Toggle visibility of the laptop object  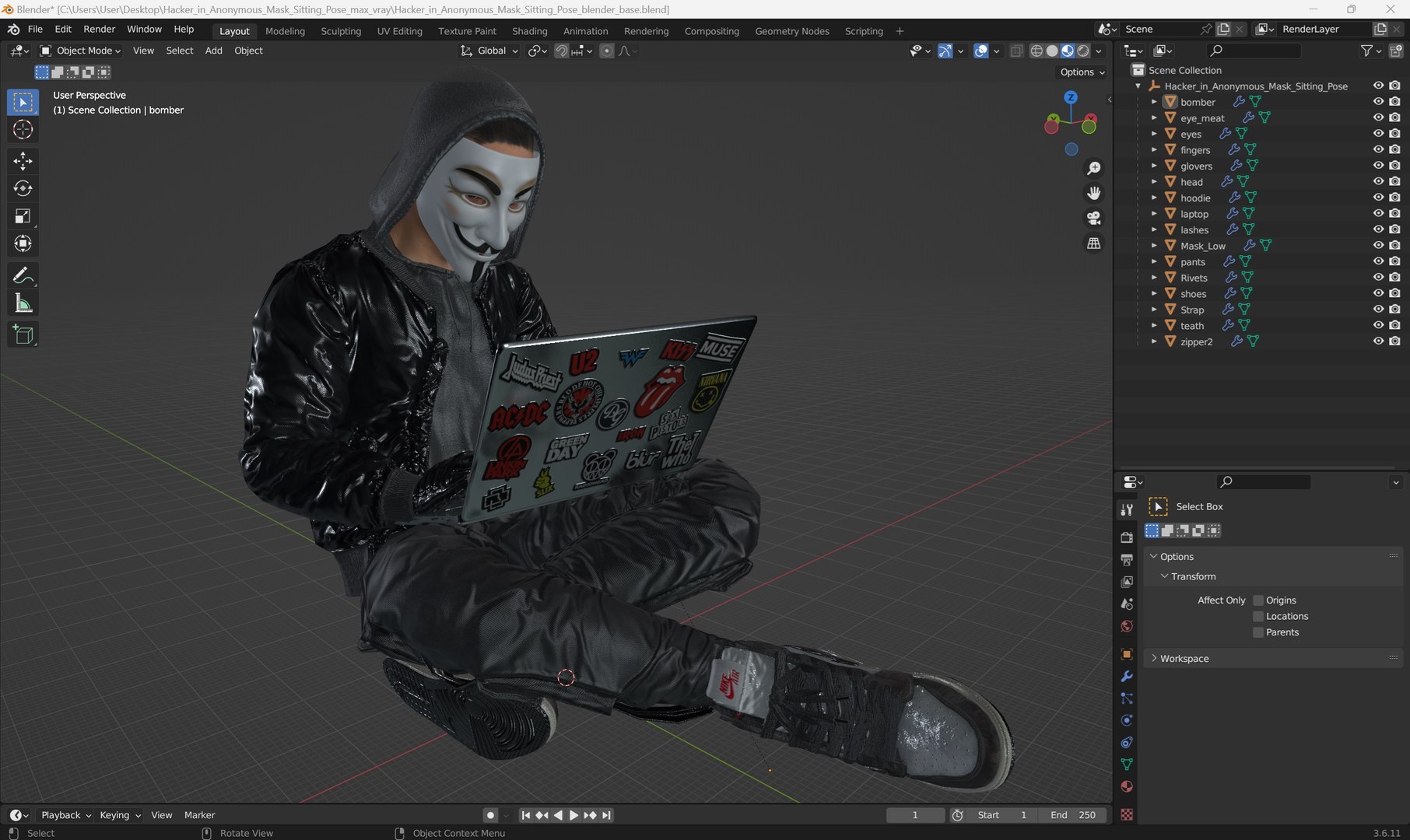1378,213
